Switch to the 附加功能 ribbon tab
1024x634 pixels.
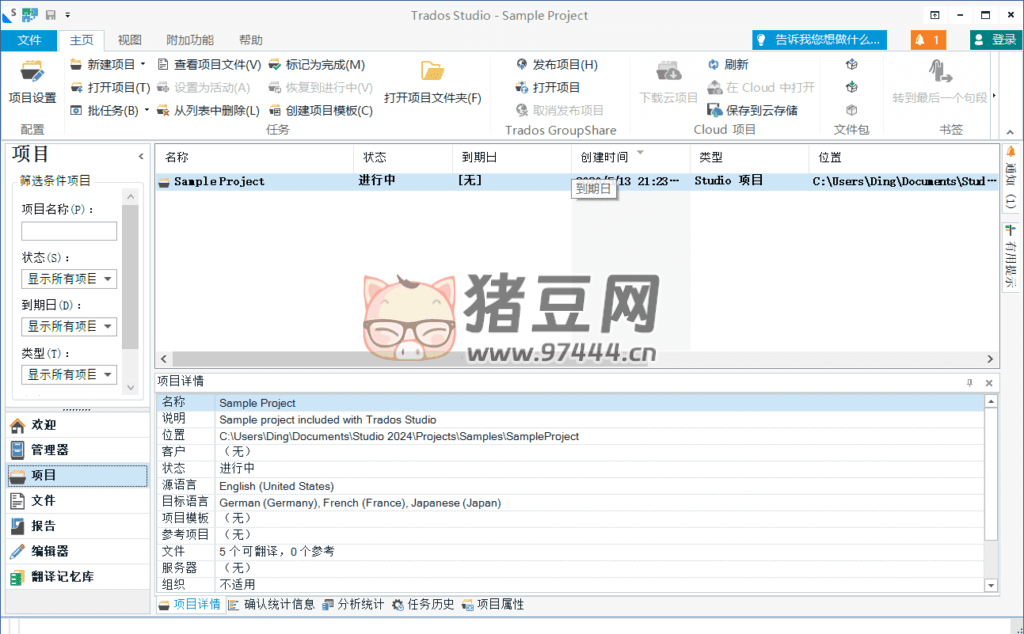[x=190, y=40]
